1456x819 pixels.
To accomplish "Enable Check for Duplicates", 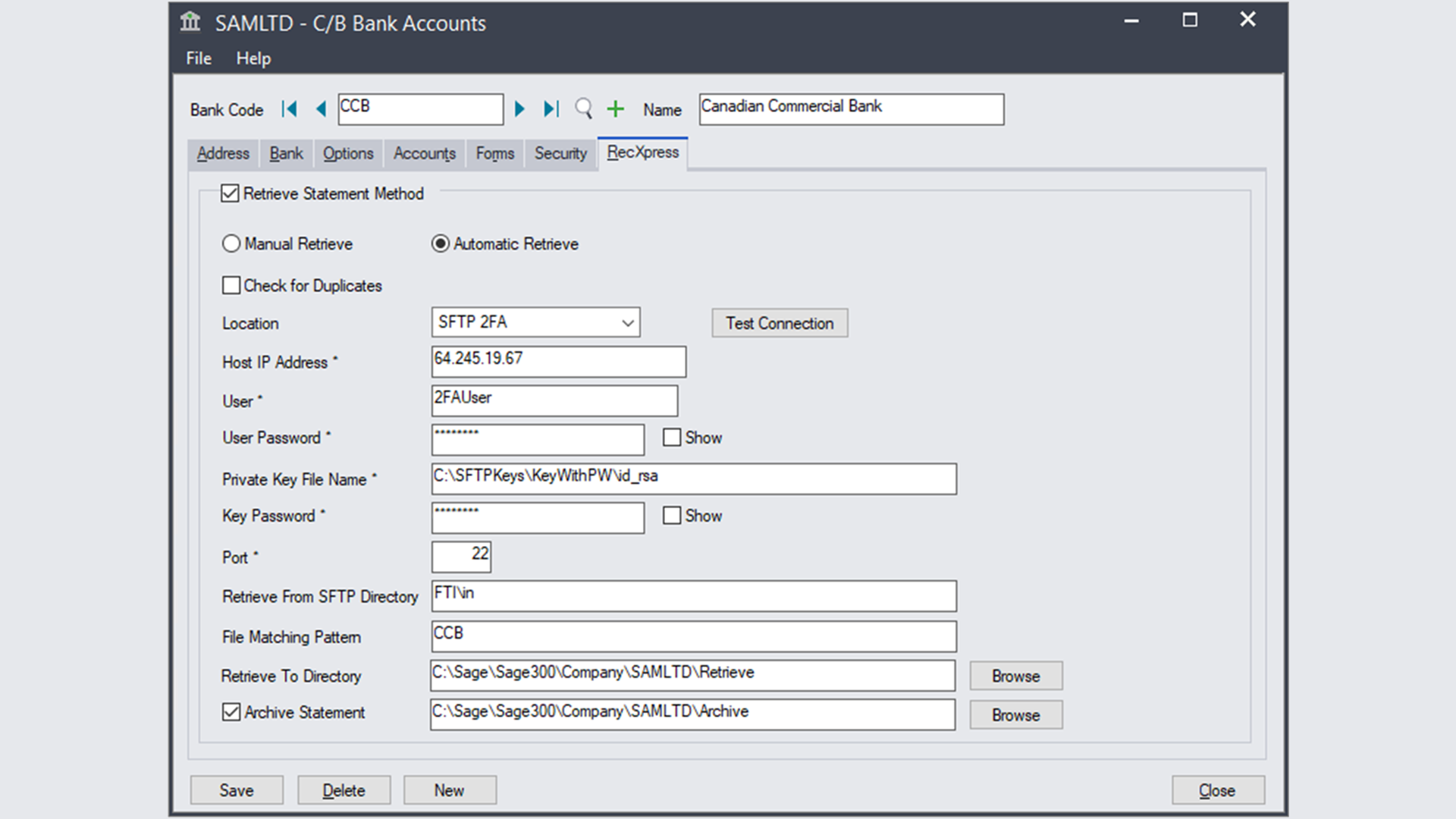I will (231, 285).
